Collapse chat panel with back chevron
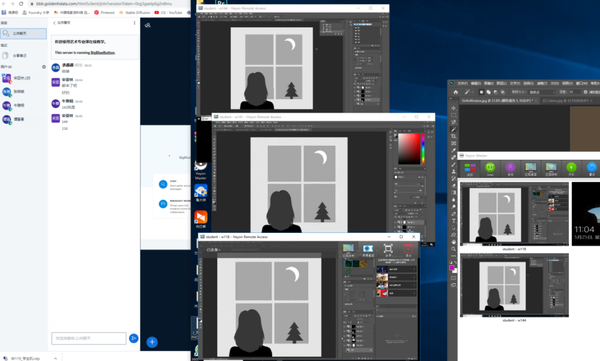The height and width of the screenshot is (361, 600). click(x=54, y=23)
